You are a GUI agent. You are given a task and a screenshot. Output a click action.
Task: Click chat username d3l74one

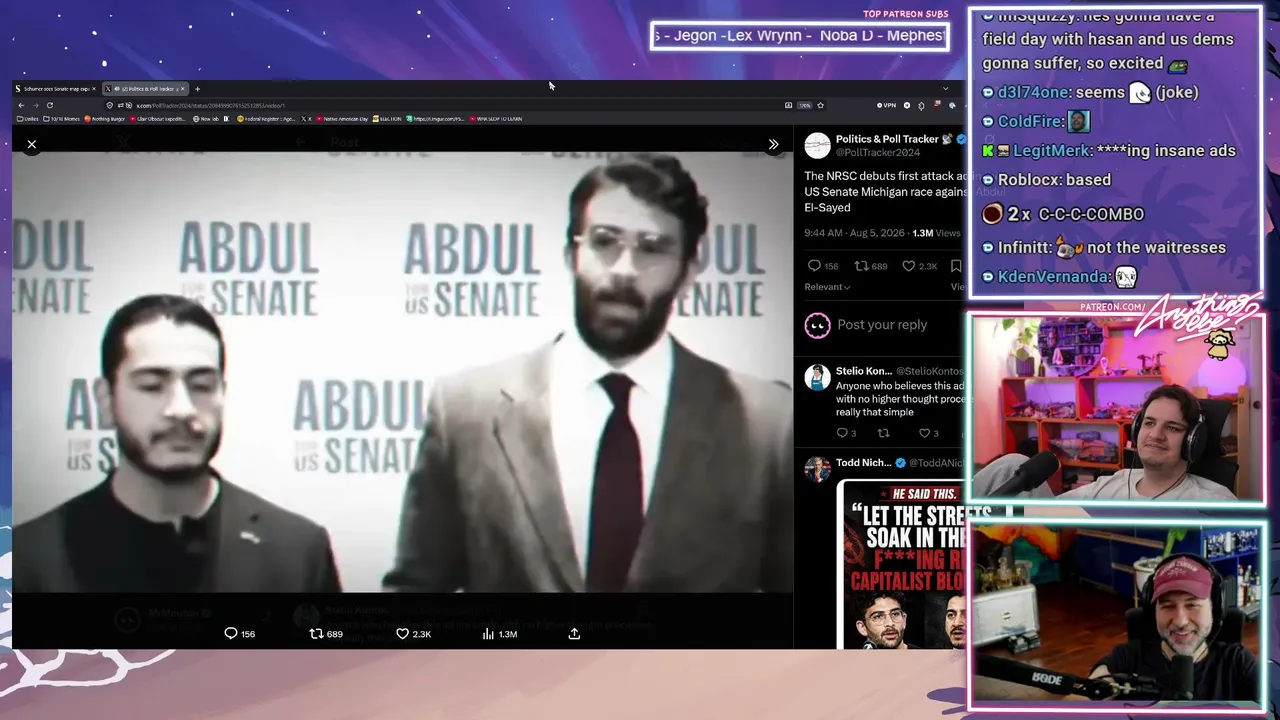pyautogui.click(x=1032, y=92)
